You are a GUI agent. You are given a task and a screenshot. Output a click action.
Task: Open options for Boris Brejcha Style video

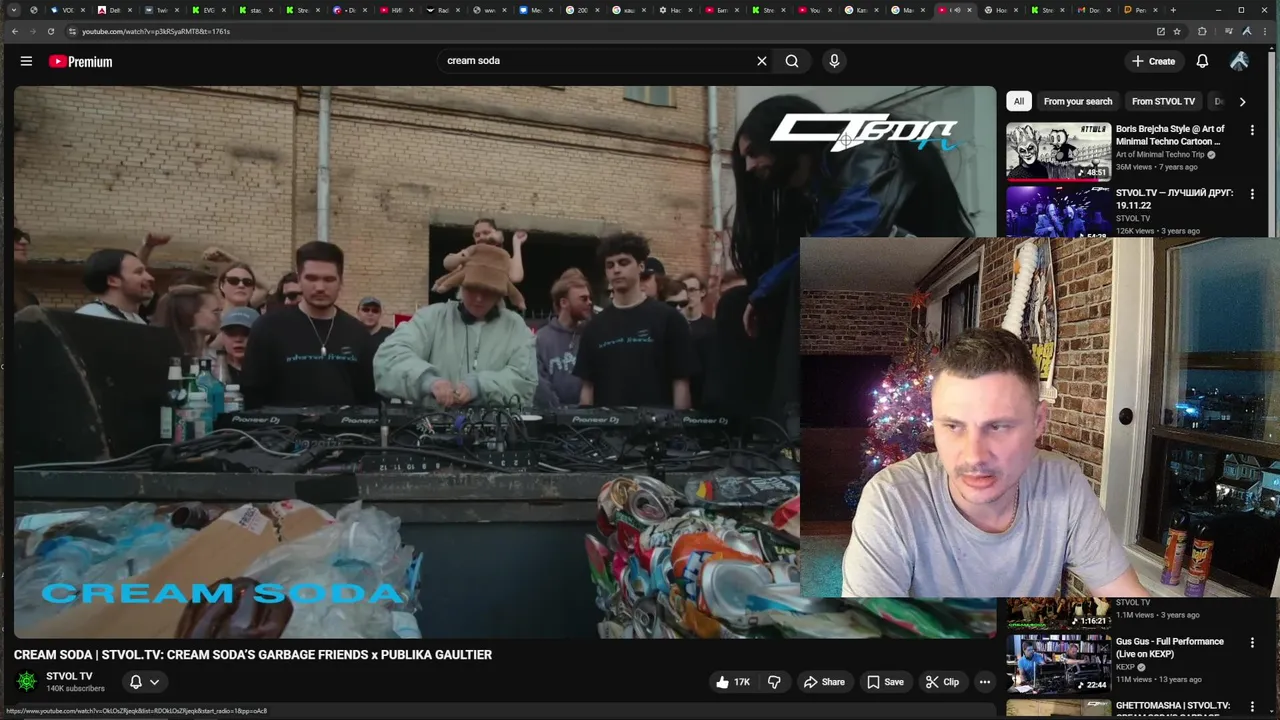tap(1252, 130)
